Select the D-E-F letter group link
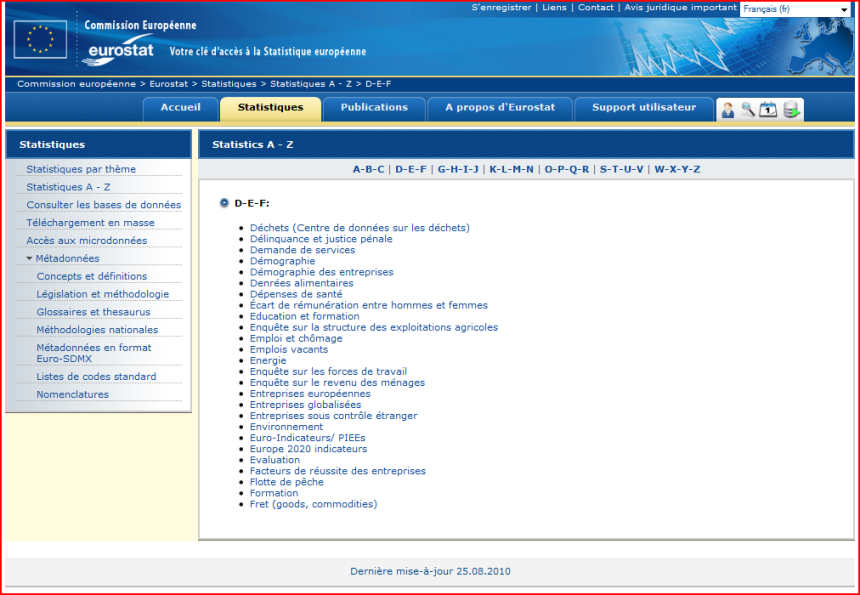 (411, 169)
